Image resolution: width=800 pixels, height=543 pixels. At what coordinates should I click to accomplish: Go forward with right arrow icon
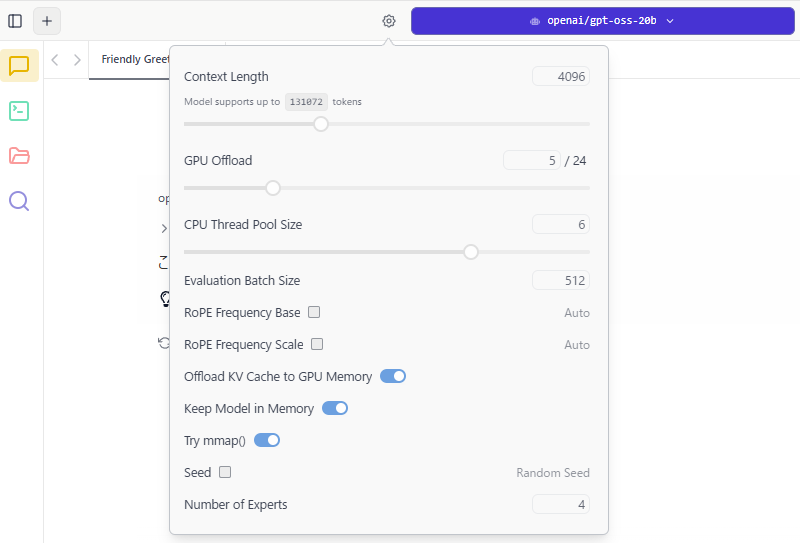(77, 60)
